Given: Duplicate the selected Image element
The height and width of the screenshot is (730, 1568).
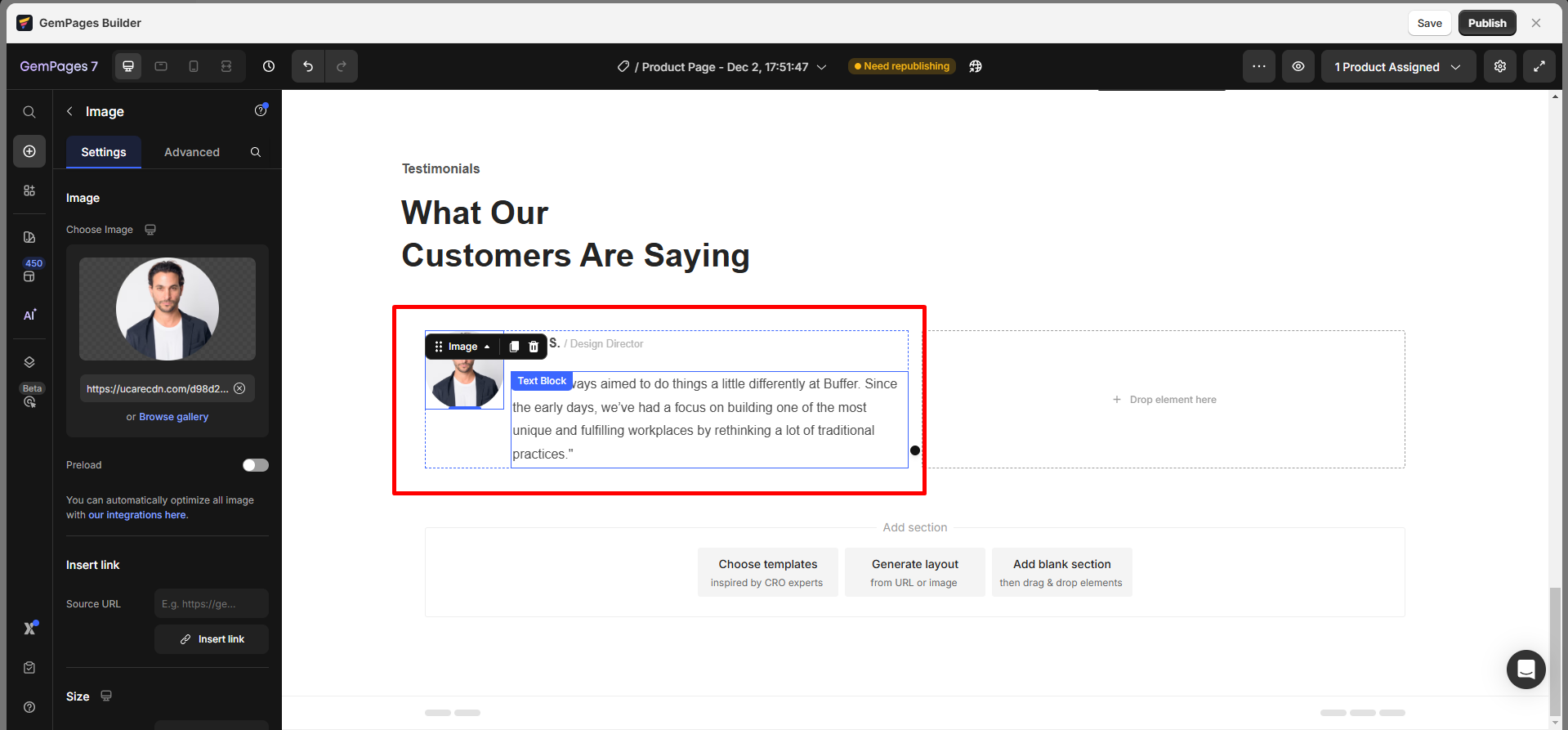Looking at the screenshot, I should tap(514, 347).
